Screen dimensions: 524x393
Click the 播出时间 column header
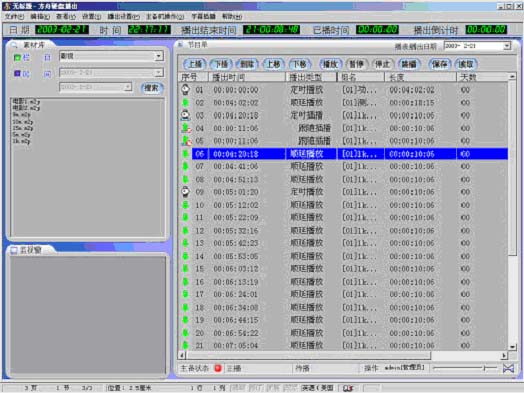pos(247,77)
